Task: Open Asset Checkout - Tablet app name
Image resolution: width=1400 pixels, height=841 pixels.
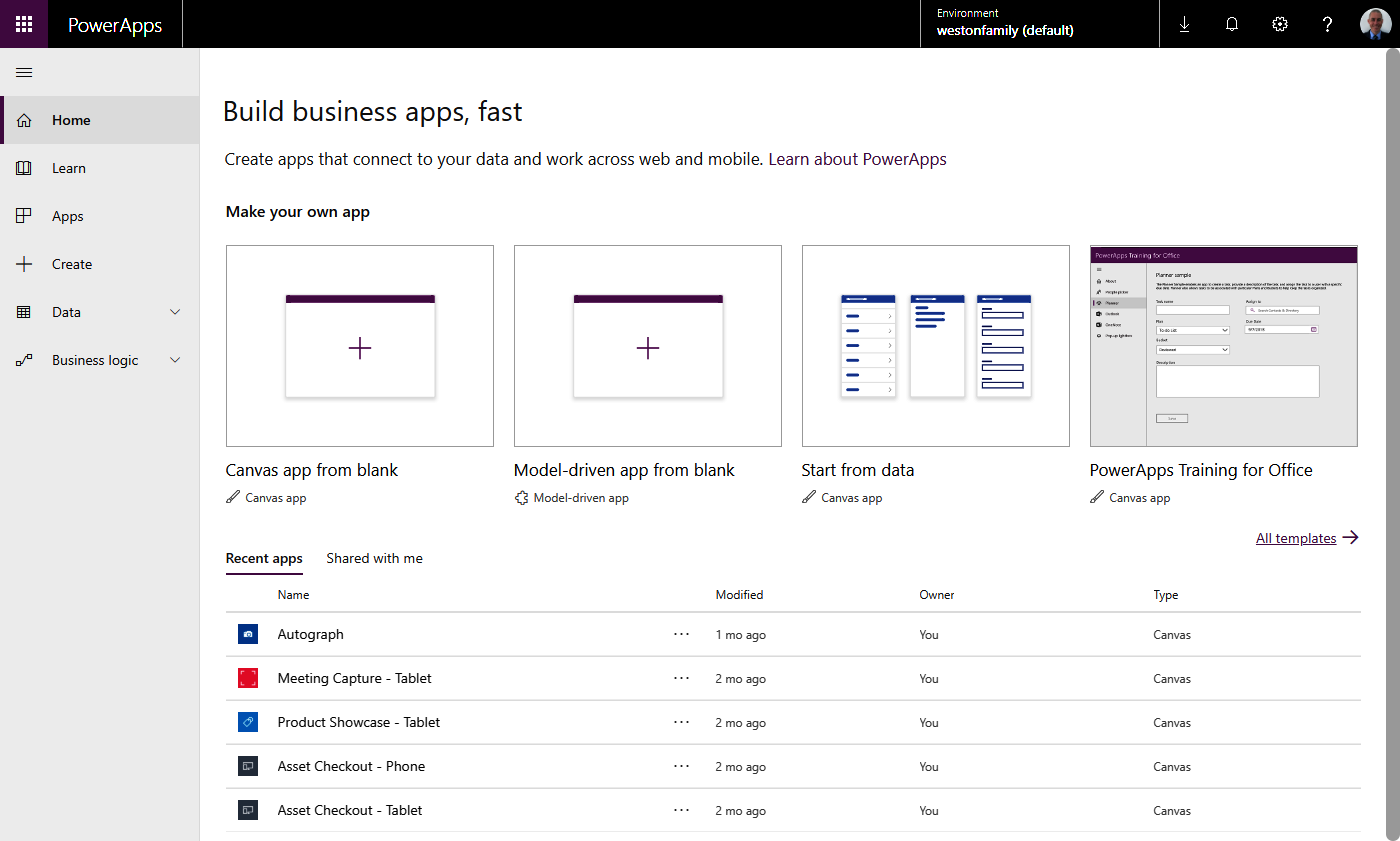Action: click(350, 810)
